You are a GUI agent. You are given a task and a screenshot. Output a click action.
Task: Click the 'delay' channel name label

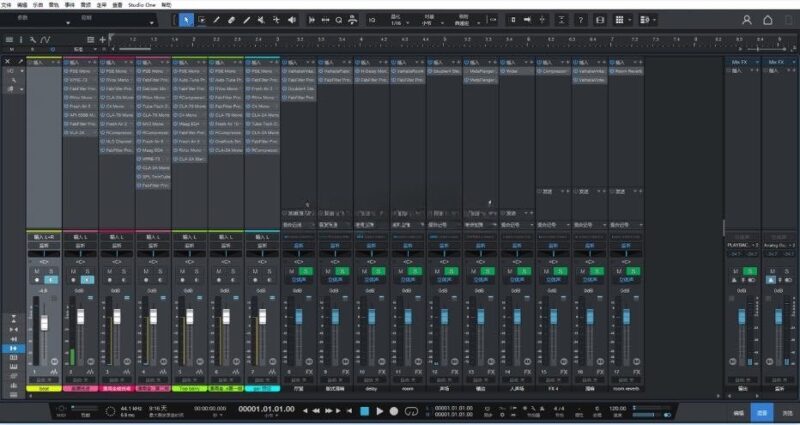click(x=371, y=388)
